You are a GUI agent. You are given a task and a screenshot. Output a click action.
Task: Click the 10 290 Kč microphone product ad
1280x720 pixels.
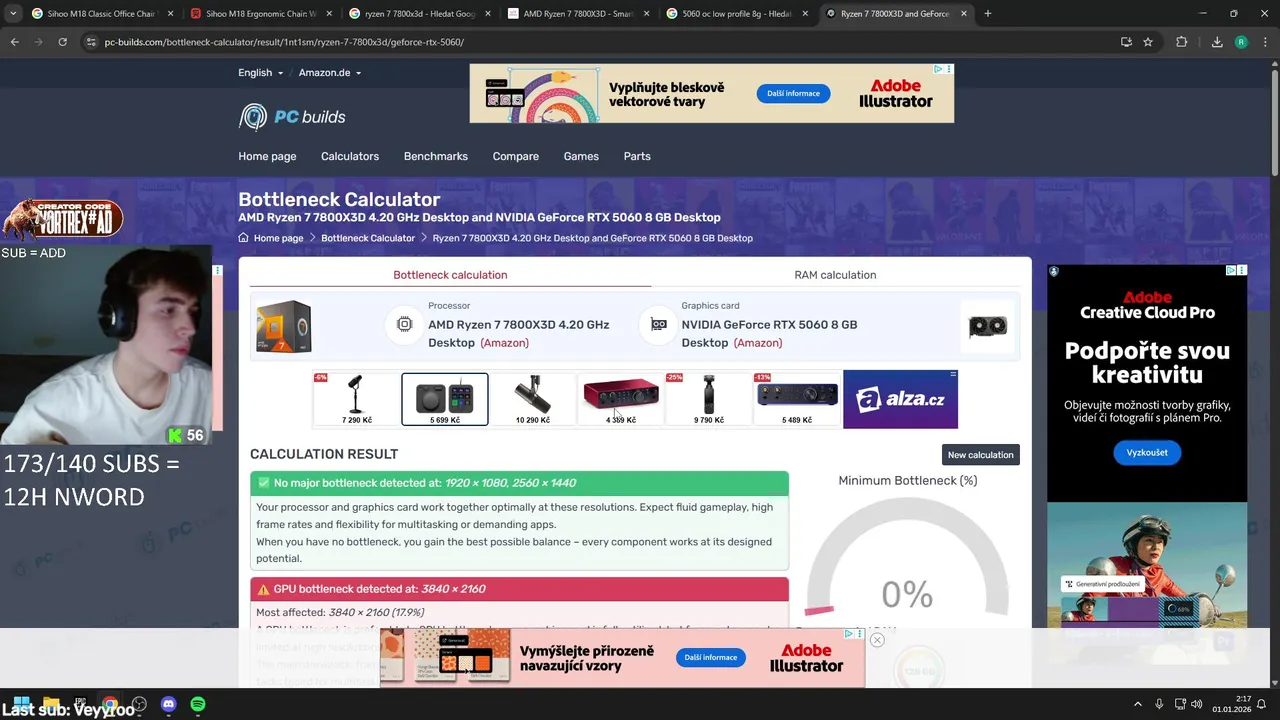(532, 399)
